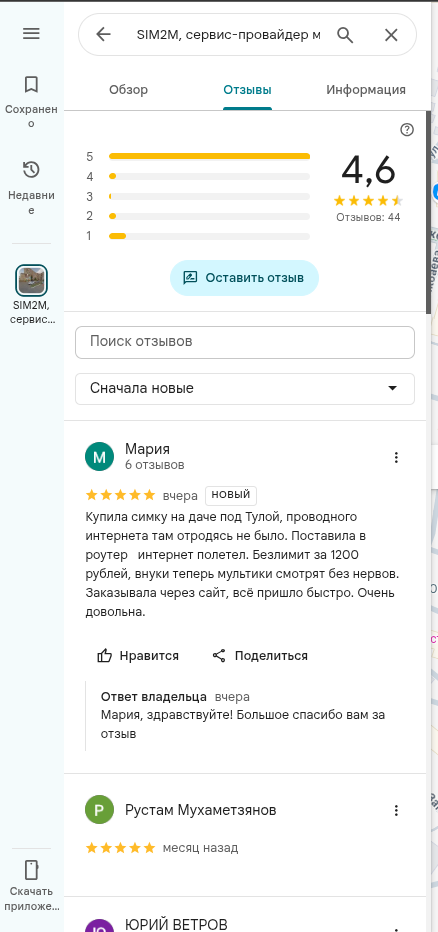Click the новый badge on Мария's review
Screen dimensions: 438x932
[231, 495]
